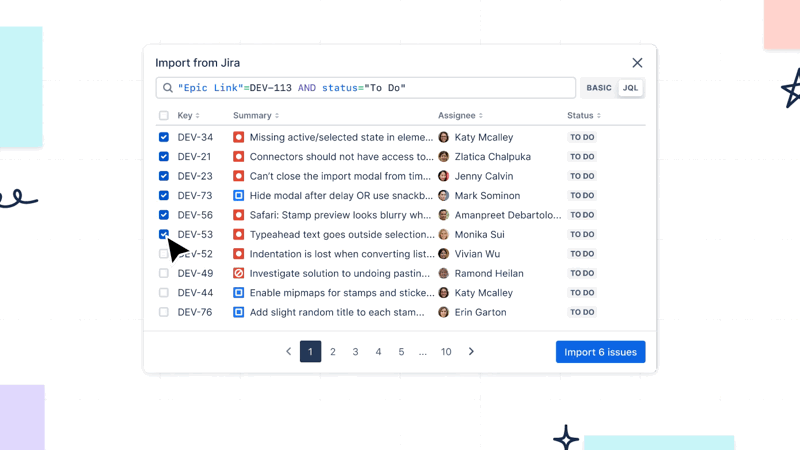Click the JQL query input field

[366, 88]
